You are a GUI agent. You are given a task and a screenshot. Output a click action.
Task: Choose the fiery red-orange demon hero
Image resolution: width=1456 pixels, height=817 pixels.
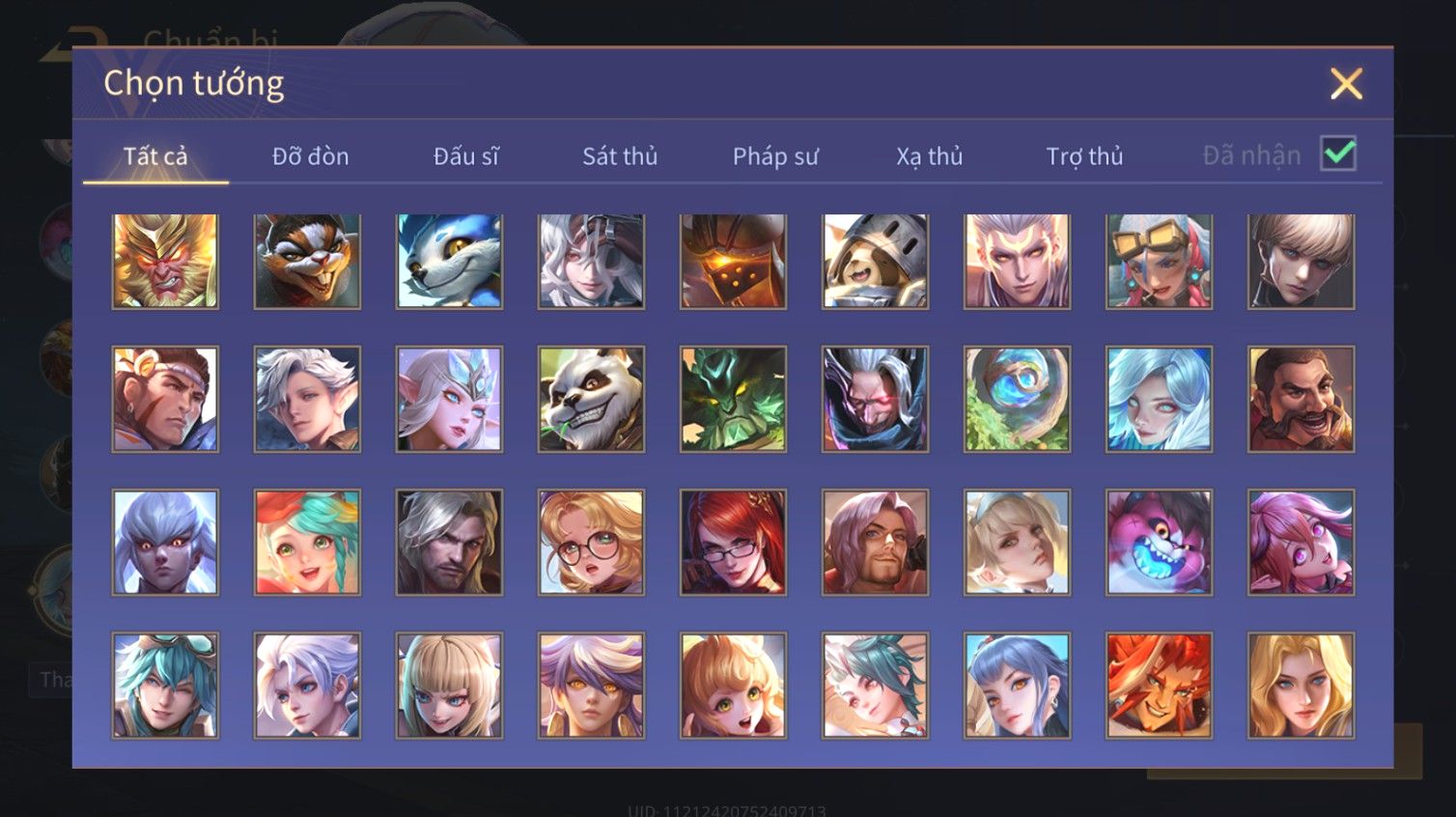coord(1159,686)
